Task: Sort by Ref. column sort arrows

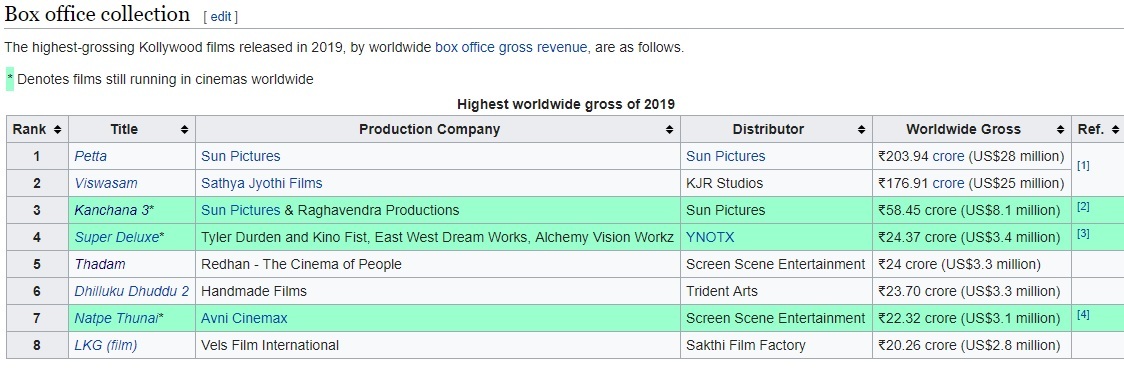Action: tap(1115, 130)
